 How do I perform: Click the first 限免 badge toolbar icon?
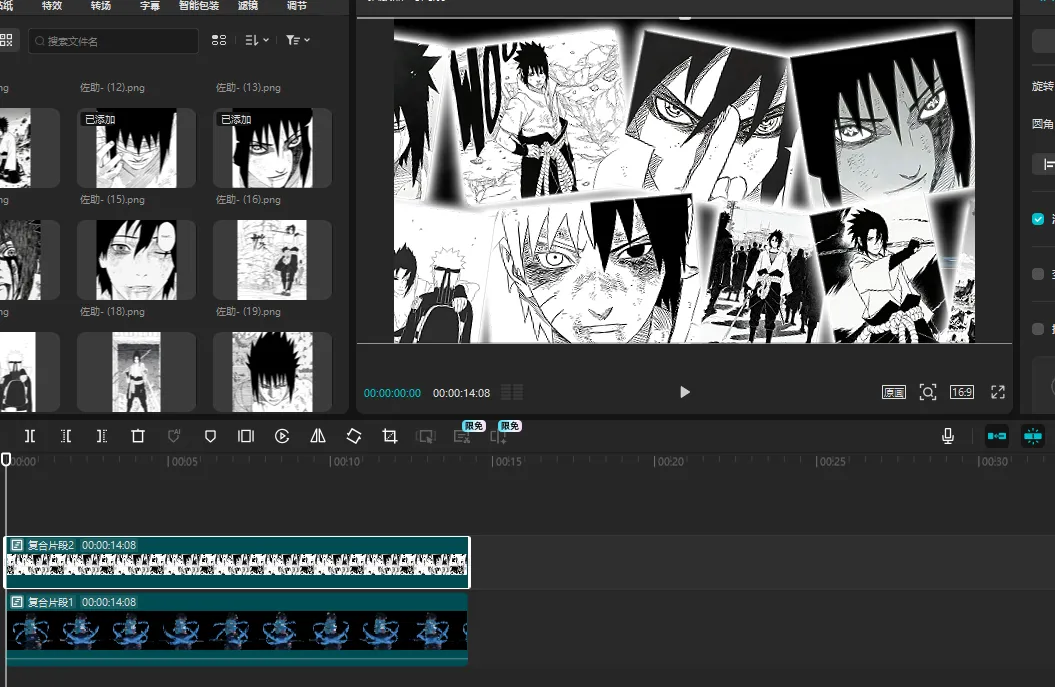pyautogui.click(x=462, y=436)
